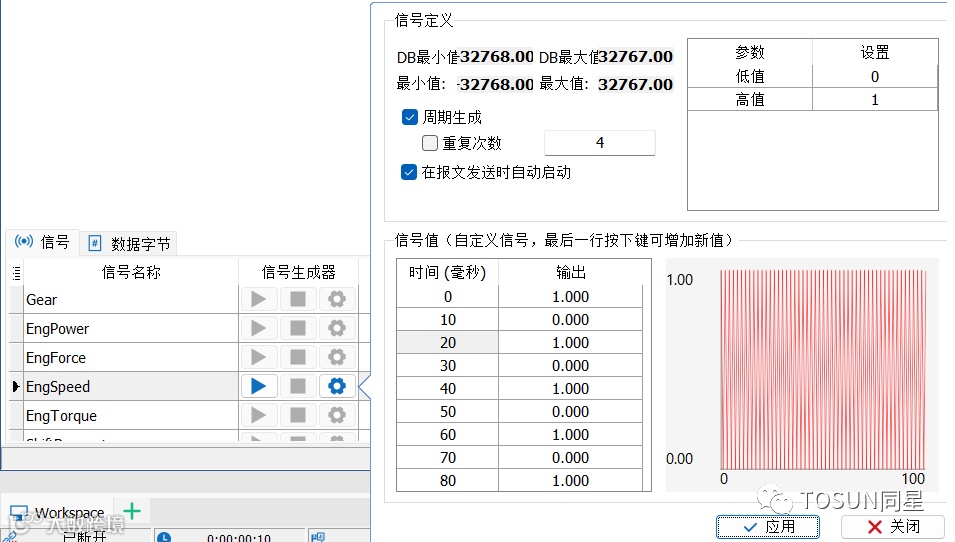This screenshot has height=542, width=955.
Task: Start the EngForce signal generator
Action: tap(259, 357)
